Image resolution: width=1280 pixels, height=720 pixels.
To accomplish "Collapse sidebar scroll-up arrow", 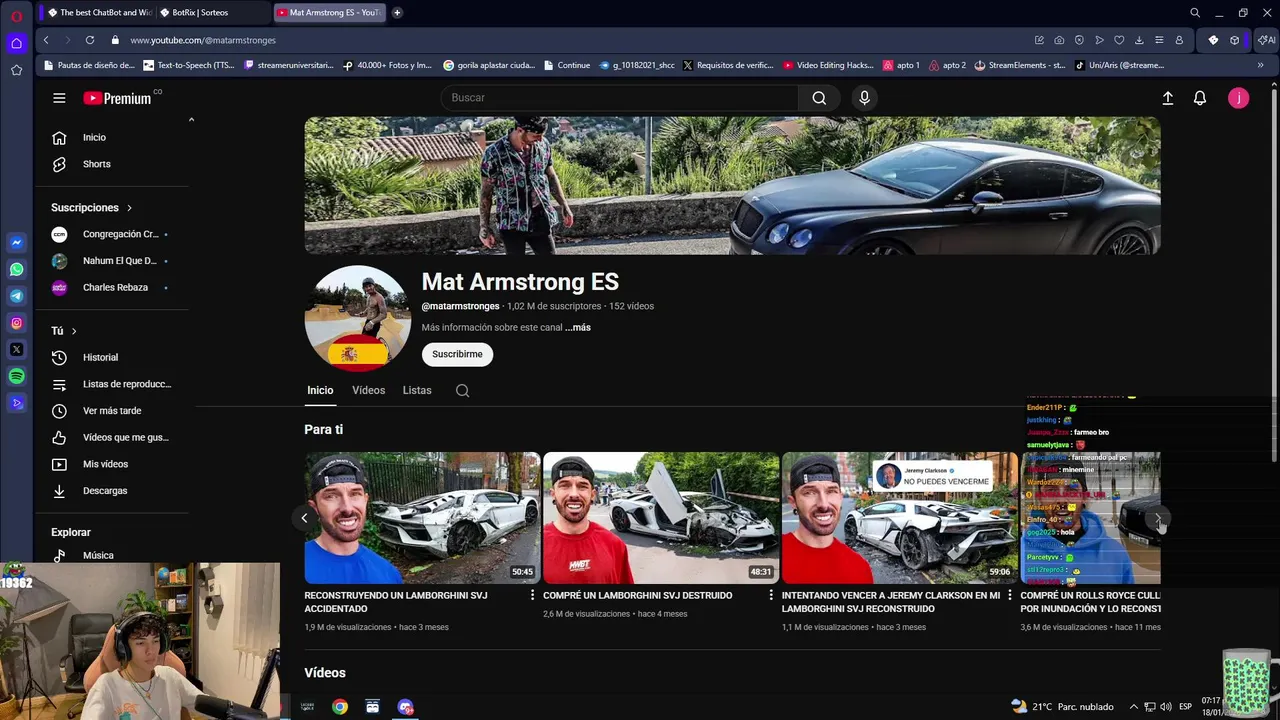I will pos(191,120).
